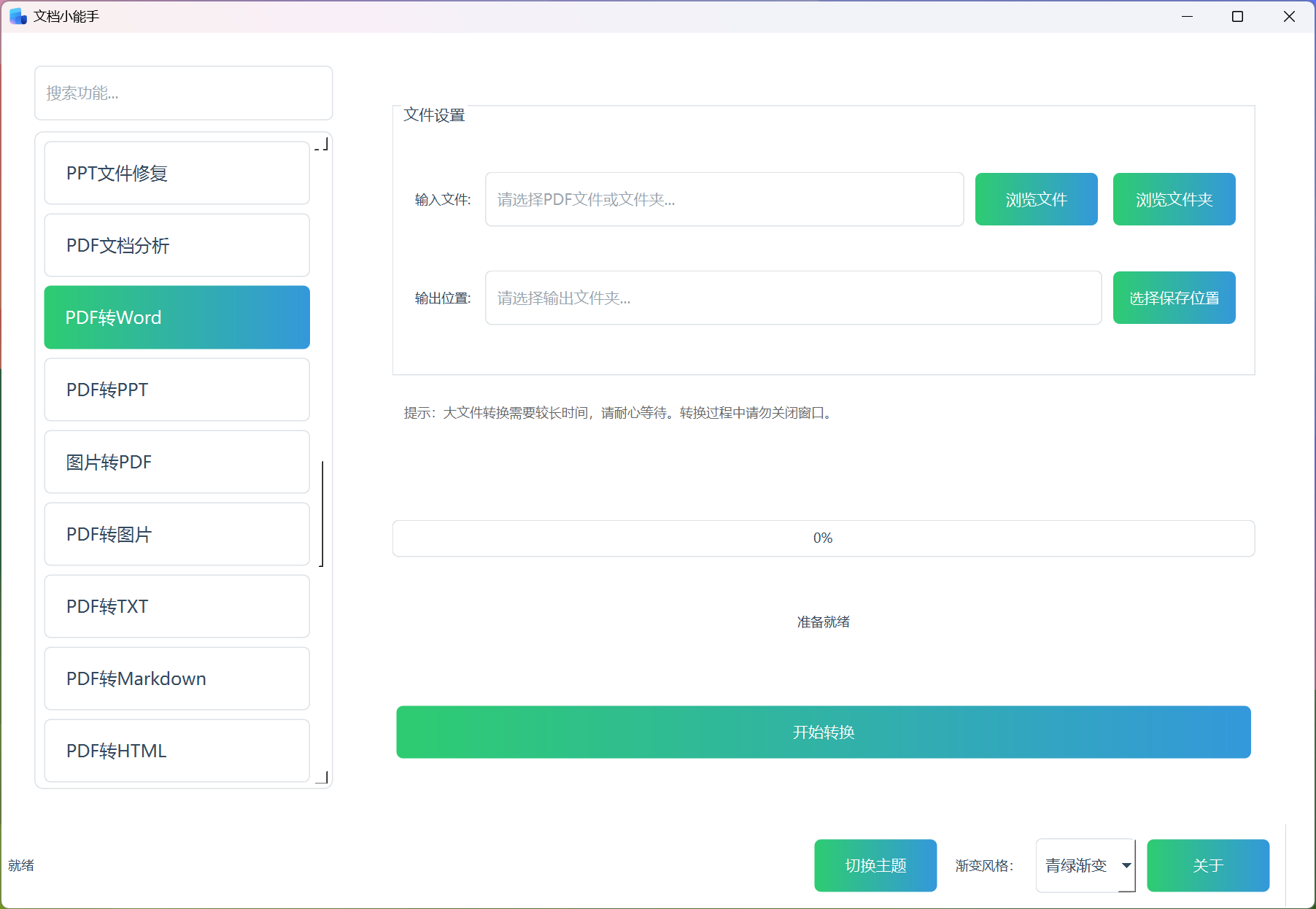Select the PDF转Word list item
Viewport: 1316px width, 909px height.
pos(177,317)
